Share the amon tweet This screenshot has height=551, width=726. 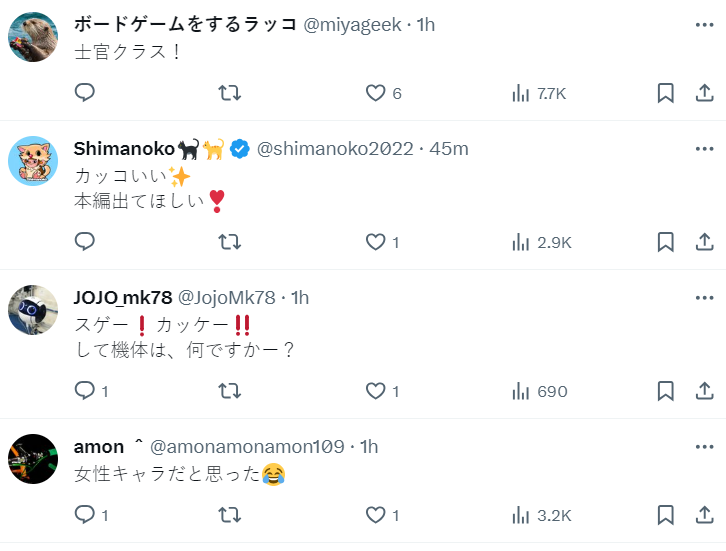click(x=704, y=515)
